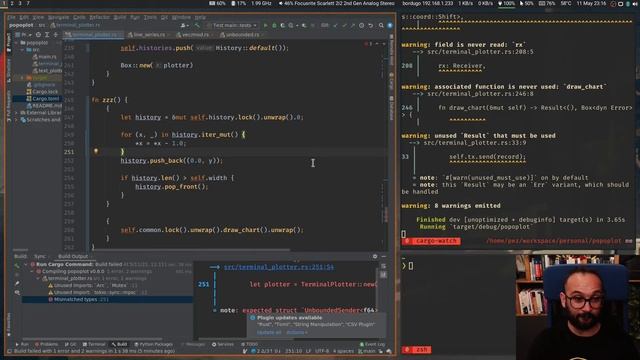The image size is (640, 360).
Task: Collapse all in Project panel
Action: [56, 35]
